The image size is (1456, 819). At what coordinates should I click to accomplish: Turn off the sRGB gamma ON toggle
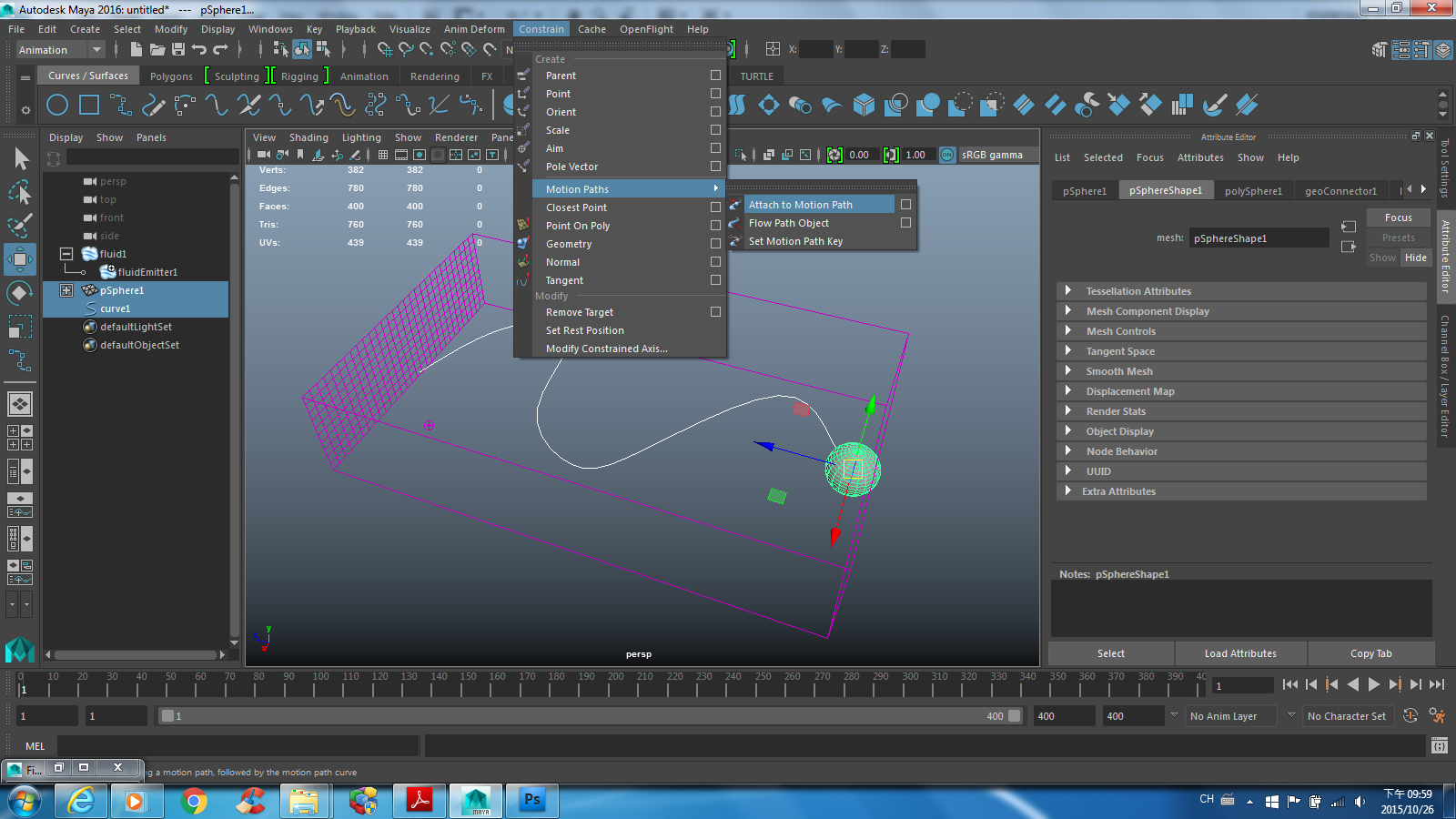click(946, 155)
